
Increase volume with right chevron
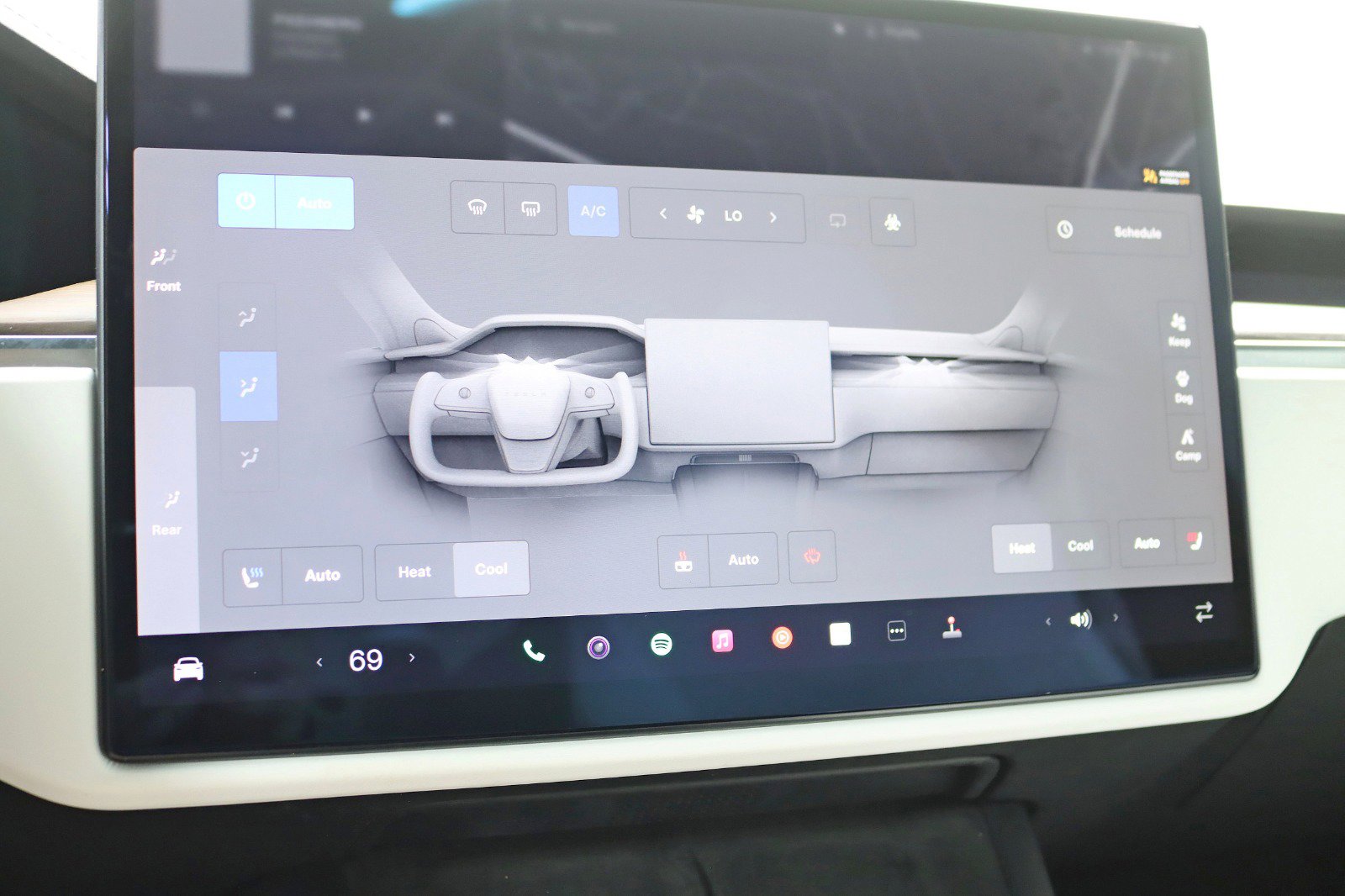1116,617
